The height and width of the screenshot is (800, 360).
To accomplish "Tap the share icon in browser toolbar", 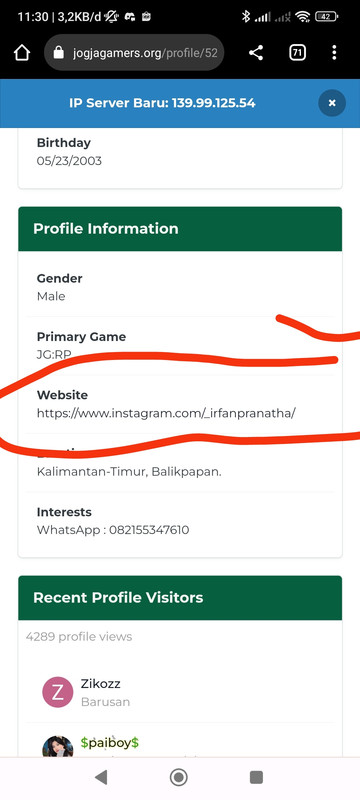I will tap(256, 53).
